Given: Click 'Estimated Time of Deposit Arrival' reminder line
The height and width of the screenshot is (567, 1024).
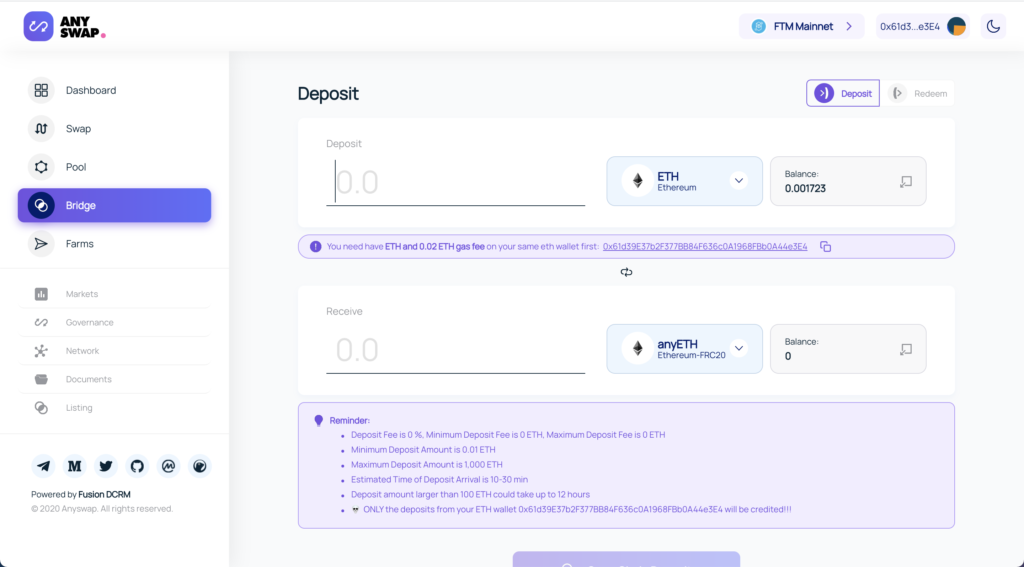Looking at the screenshot, I should pos(440,479).
